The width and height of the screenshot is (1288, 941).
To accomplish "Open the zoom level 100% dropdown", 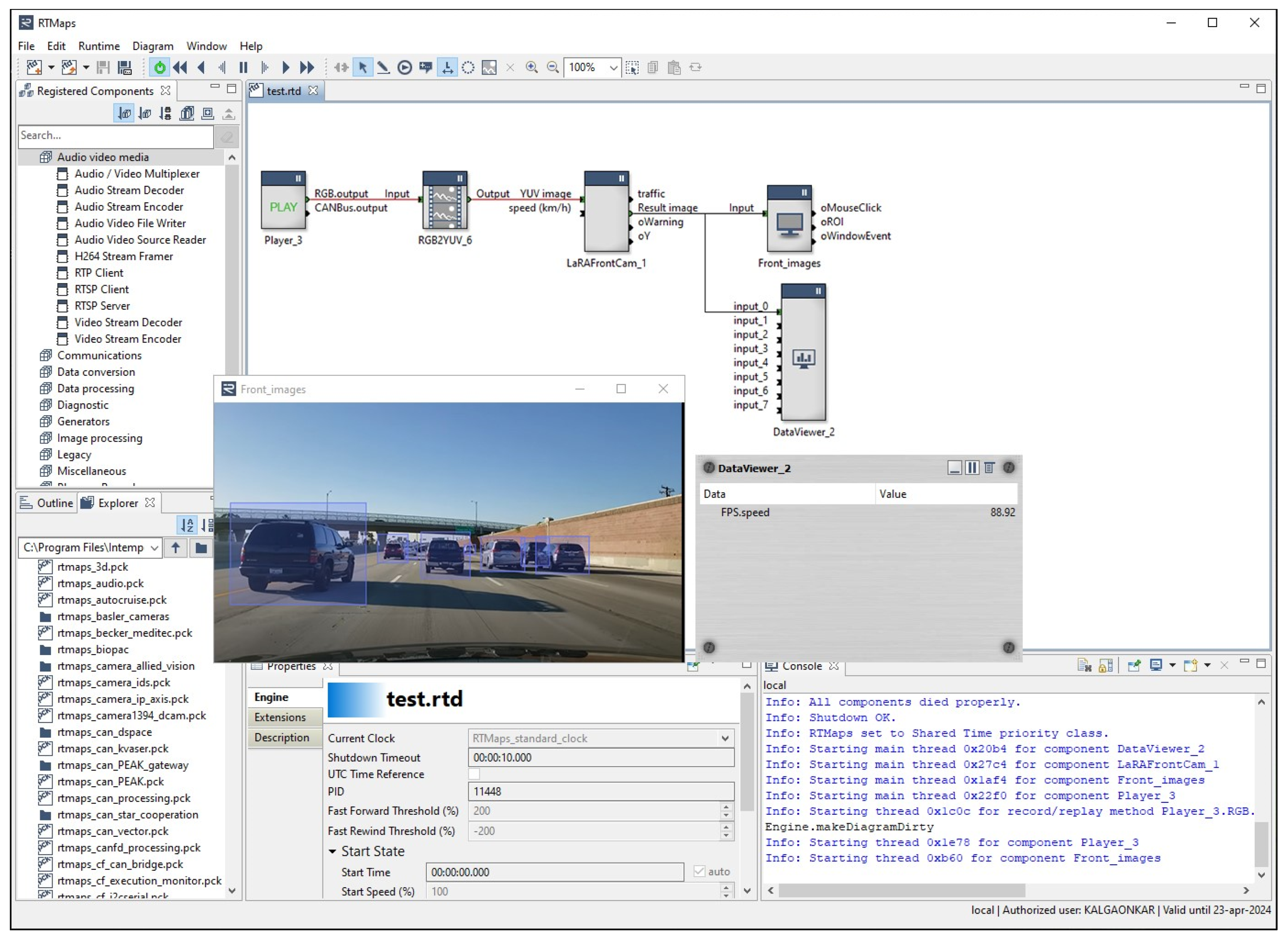I will [x=613, y=68].
